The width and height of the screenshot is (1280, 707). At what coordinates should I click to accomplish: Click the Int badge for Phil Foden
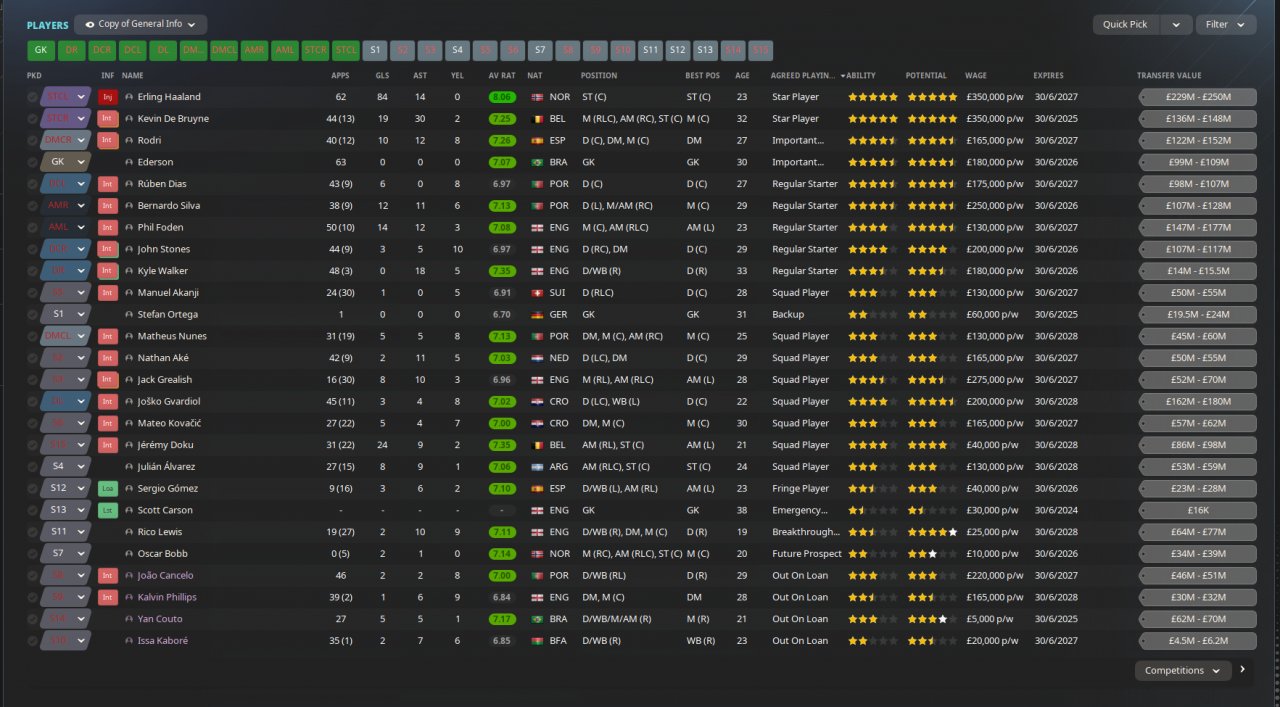108,228
